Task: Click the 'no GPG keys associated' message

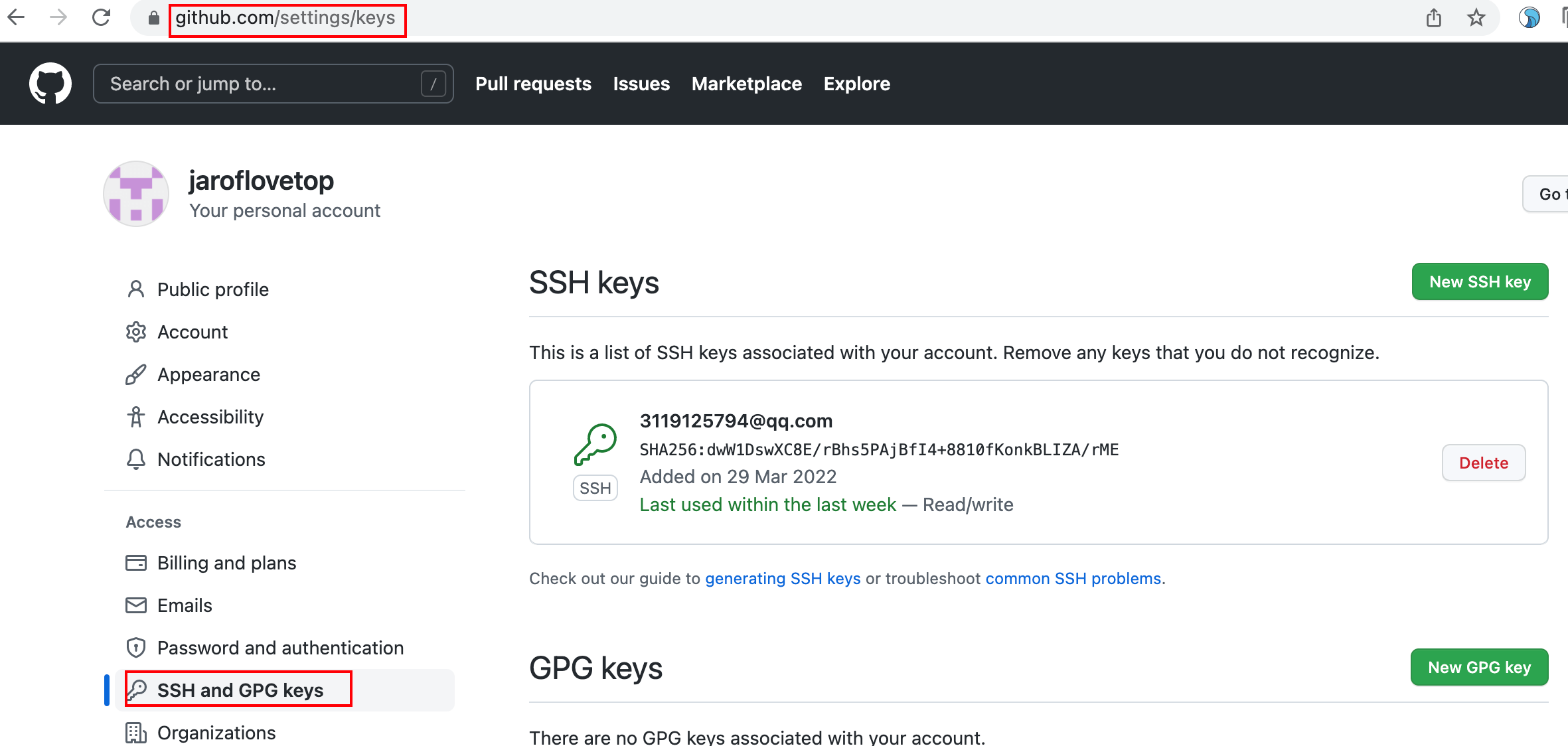Action: coord(757,737)
